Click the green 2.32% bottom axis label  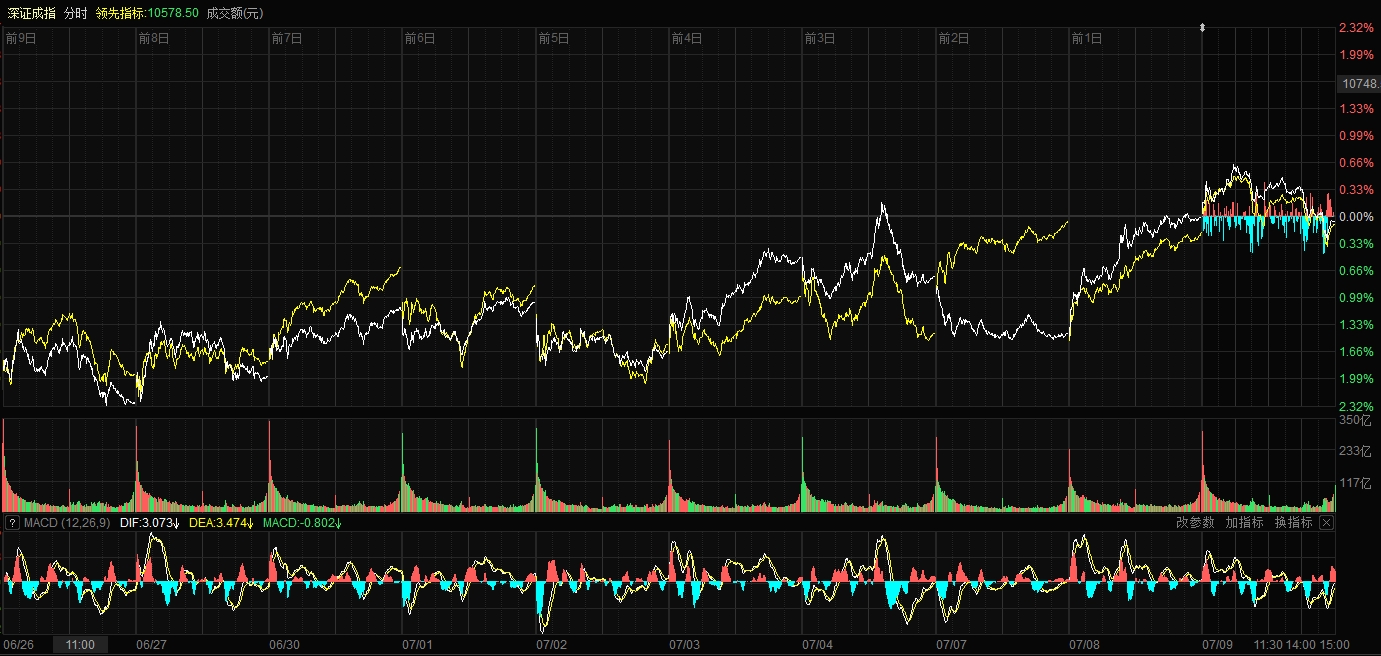(1356, 406)
